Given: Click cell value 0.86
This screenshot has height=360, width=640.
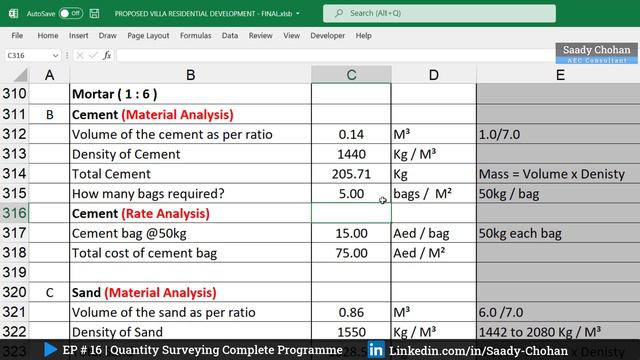Looking at the screenshot, I should pos(351,312).
